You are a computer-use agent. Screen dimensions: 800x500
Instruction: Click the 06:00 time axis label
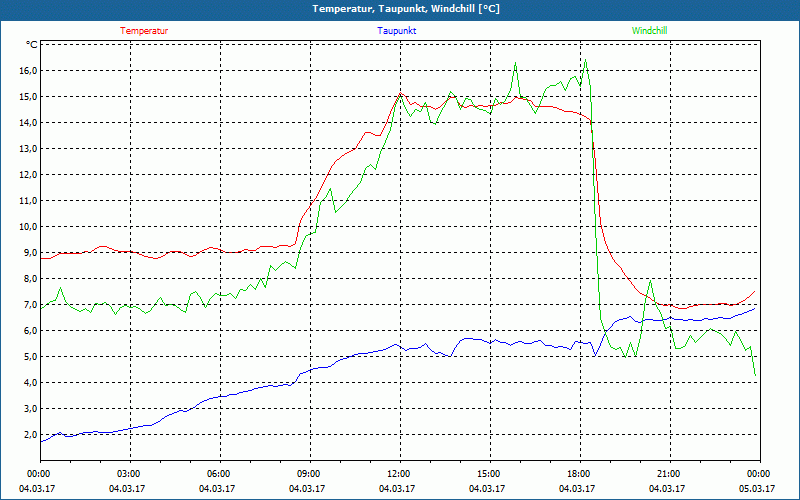pyautogui.click(x=220, y=474)
